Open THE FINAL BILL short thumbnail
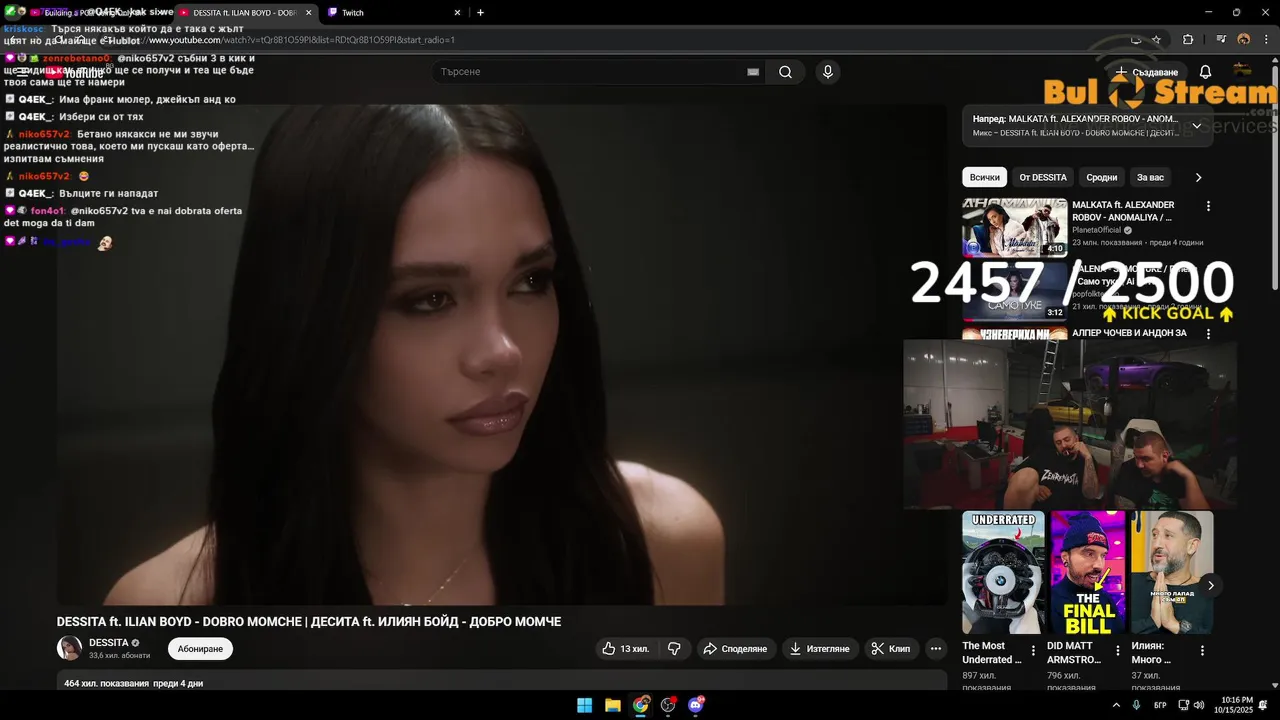 (x=1088, y=572)
